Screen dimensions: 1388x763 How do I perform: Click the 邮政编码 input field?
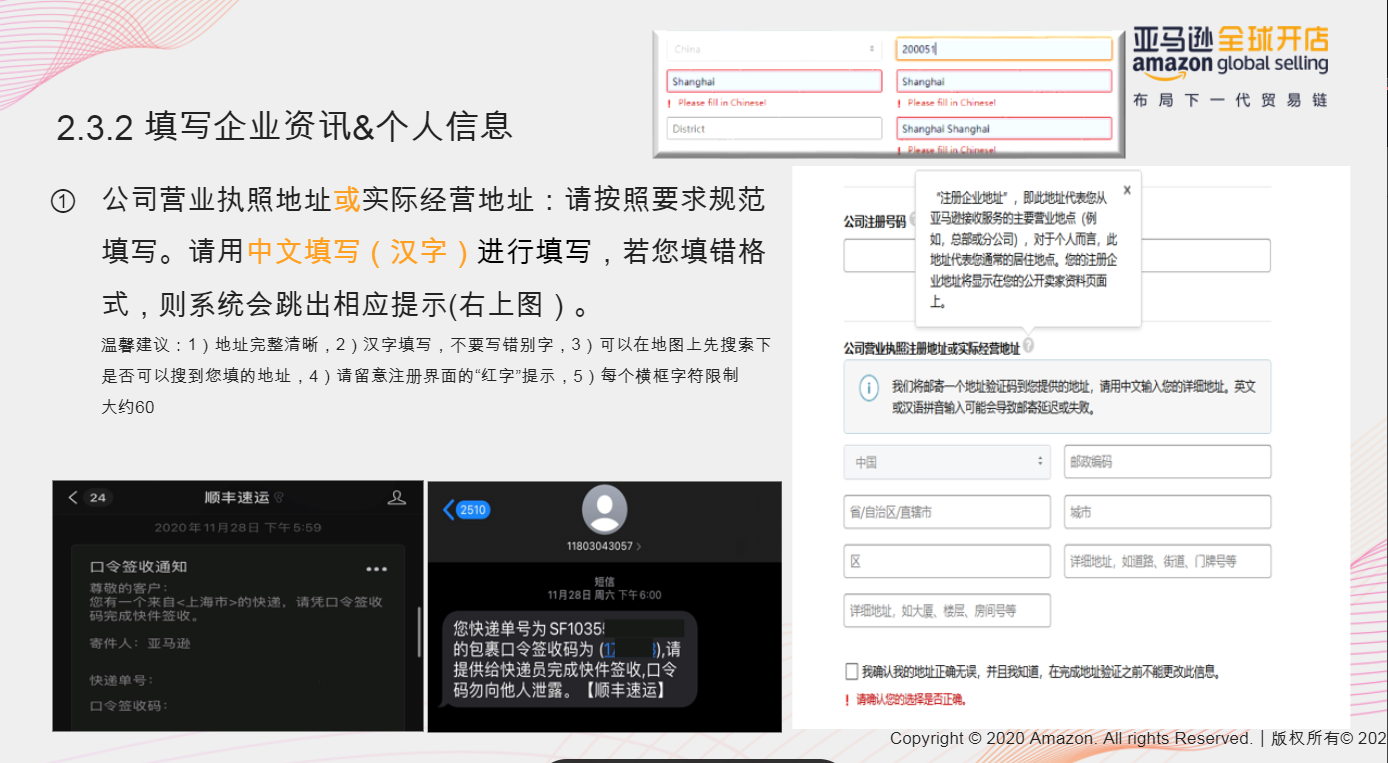click(x=1167, y=461)
